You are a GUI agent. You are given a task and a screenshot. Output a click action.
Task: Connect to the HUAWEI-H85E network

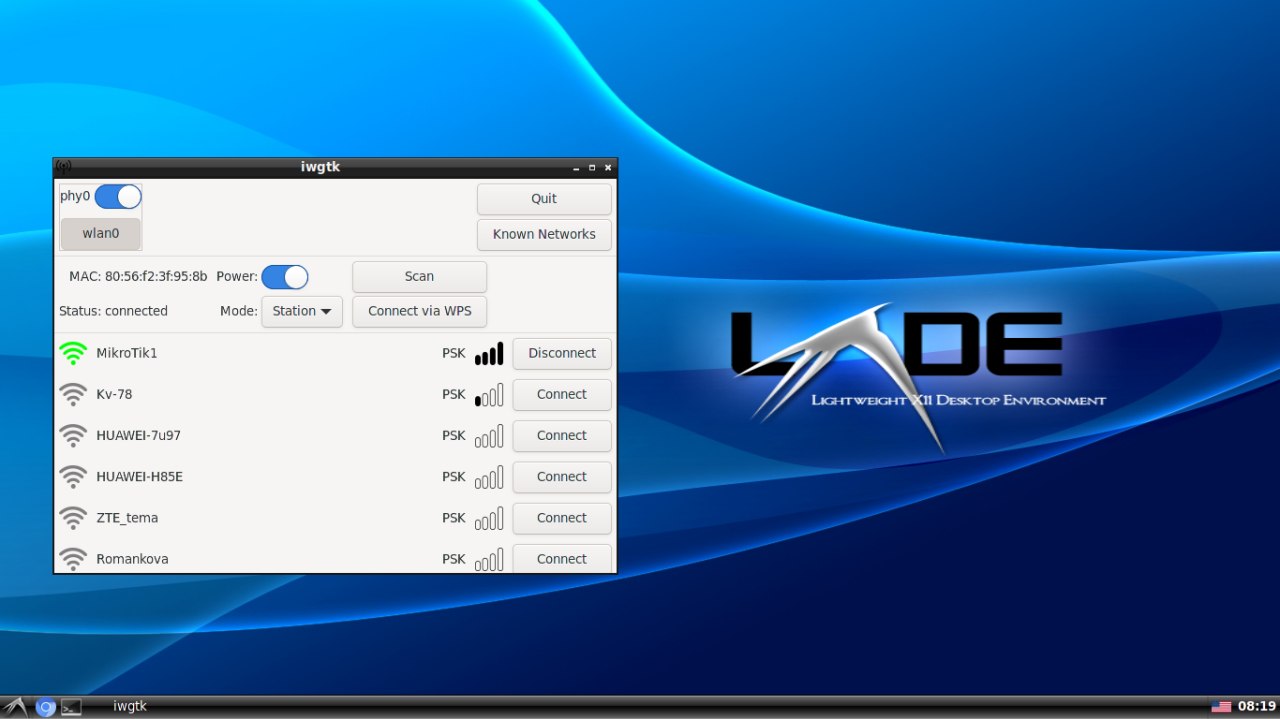pos(562,477)
